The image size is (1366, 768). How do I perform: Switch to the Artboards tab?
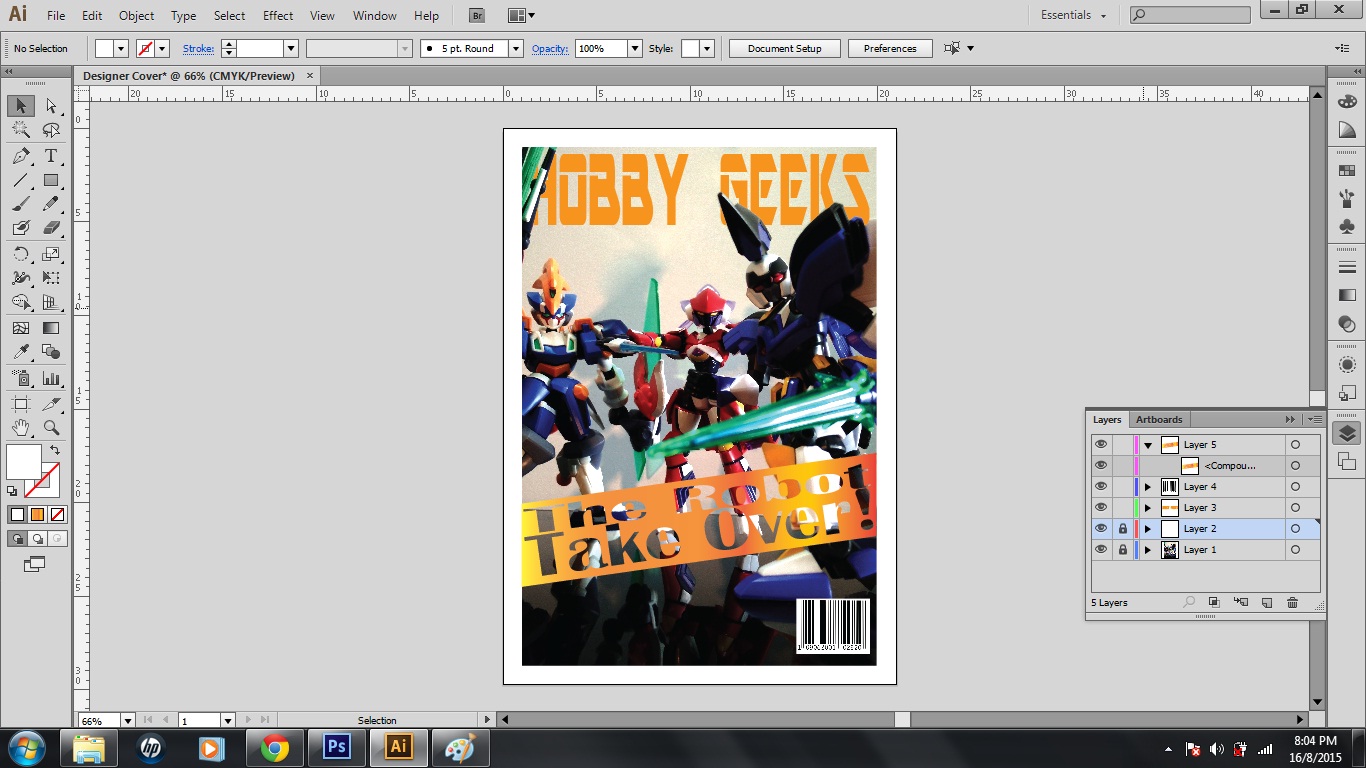(x=1159, y=419)
